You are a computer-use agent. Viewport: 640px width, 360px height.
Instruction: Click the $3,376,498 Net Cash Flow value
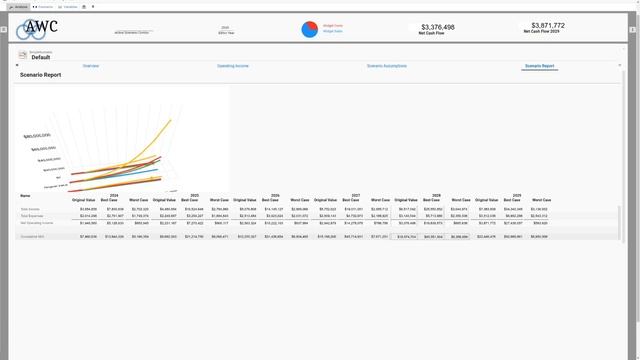(438, 27)
